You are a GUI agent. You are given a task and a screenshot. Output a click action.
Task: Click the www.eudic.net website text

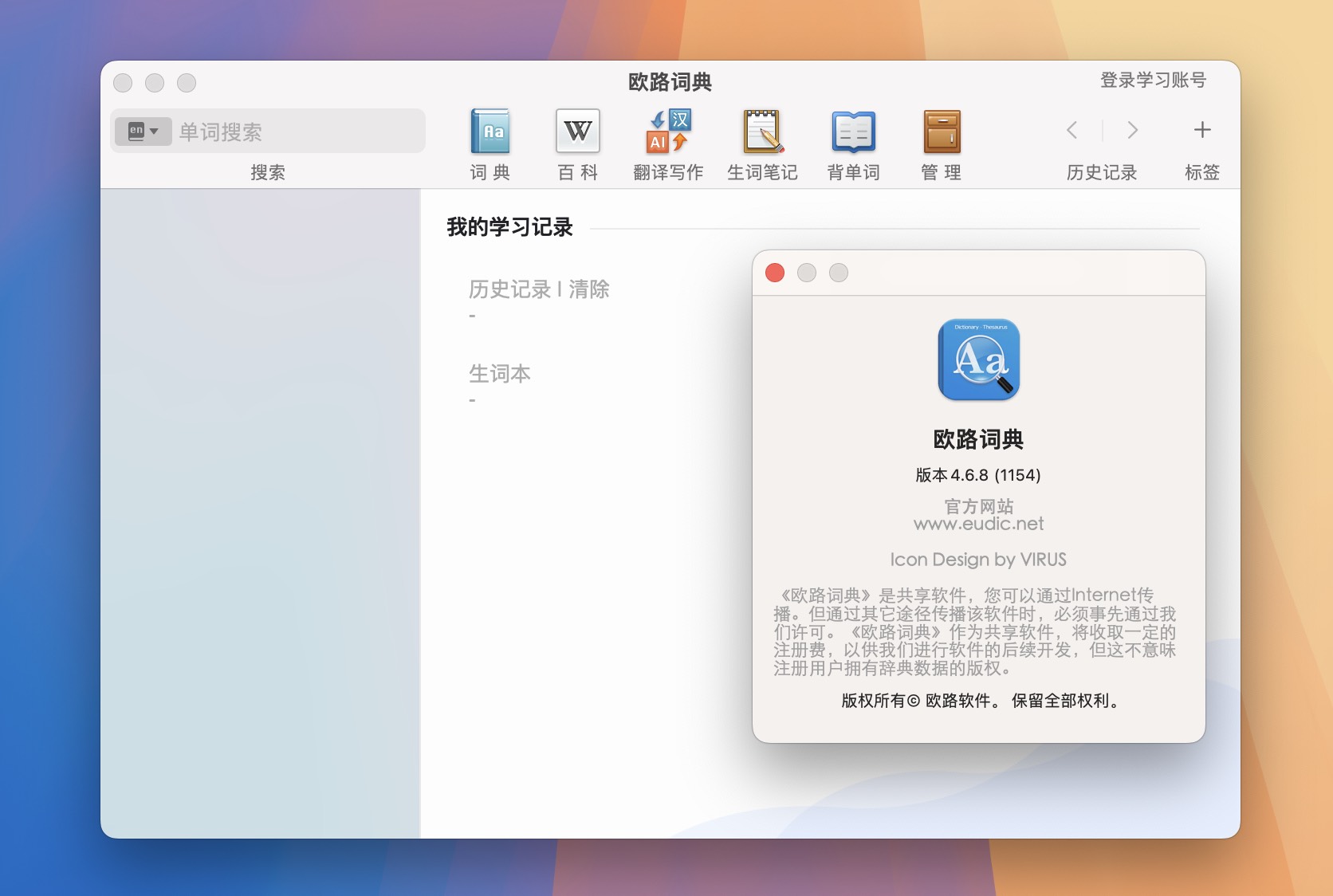pos(978,524)
